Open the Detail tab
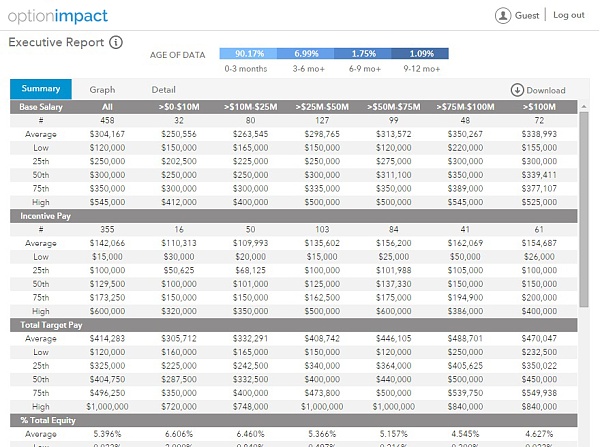The width and height of the screenshot is (600, 447). tap(163, 89)
